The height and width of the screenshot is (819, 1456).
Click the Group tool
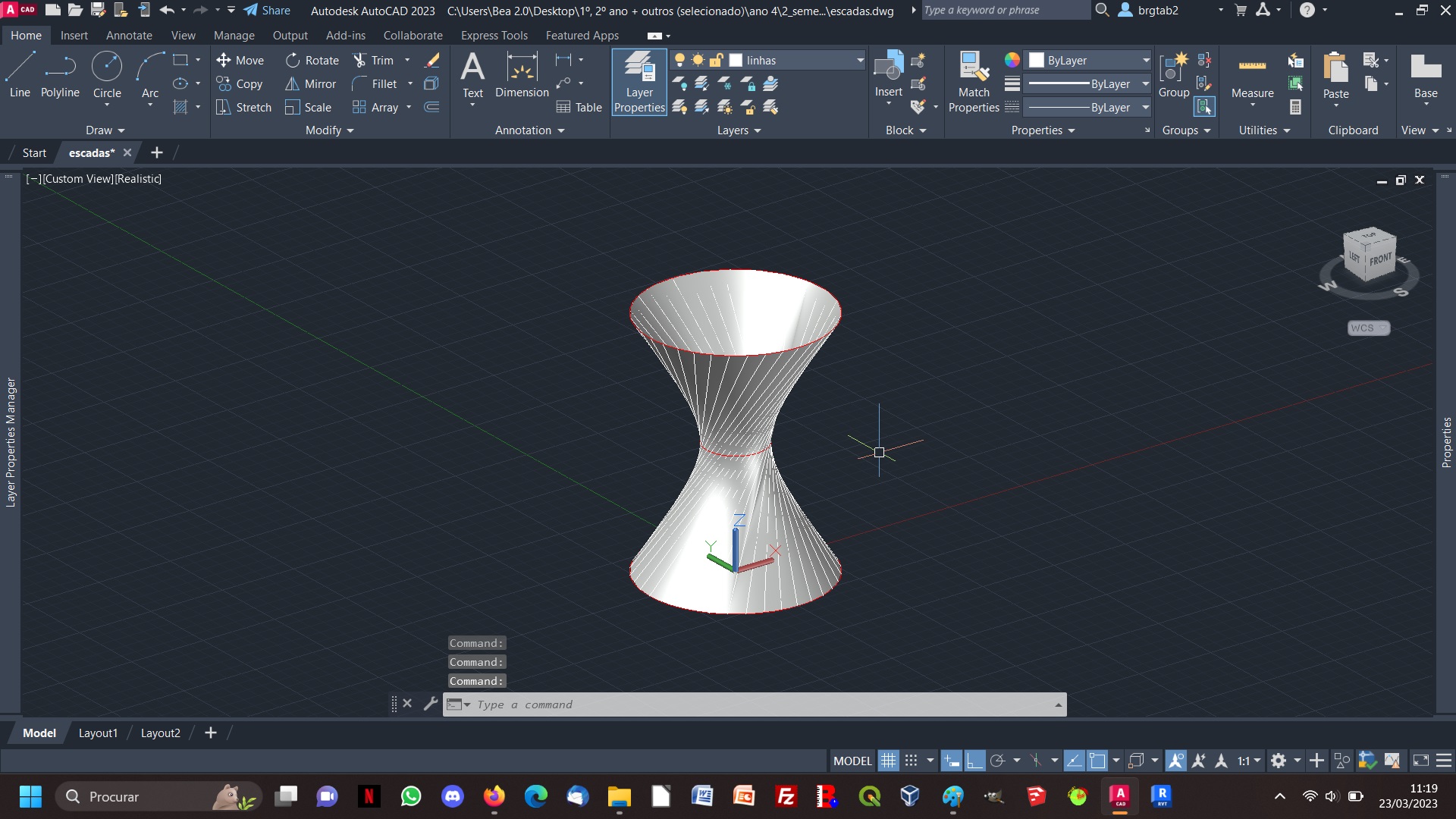(1174, 74)
